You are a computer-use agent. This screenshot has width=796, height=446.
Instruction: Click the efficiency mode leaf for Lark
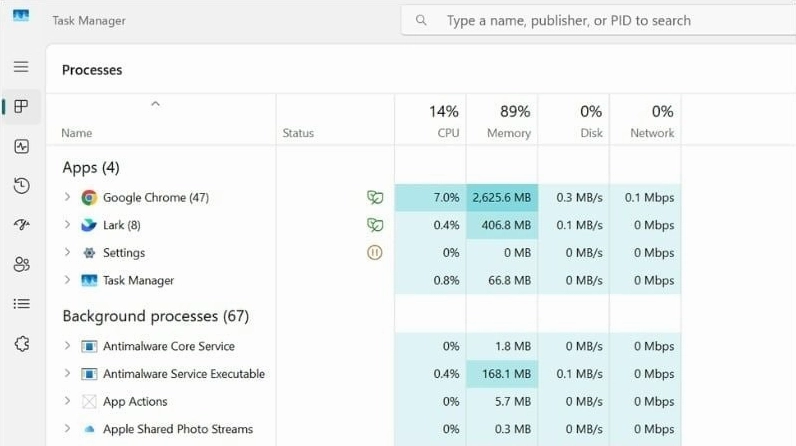(x=375, y=225)
